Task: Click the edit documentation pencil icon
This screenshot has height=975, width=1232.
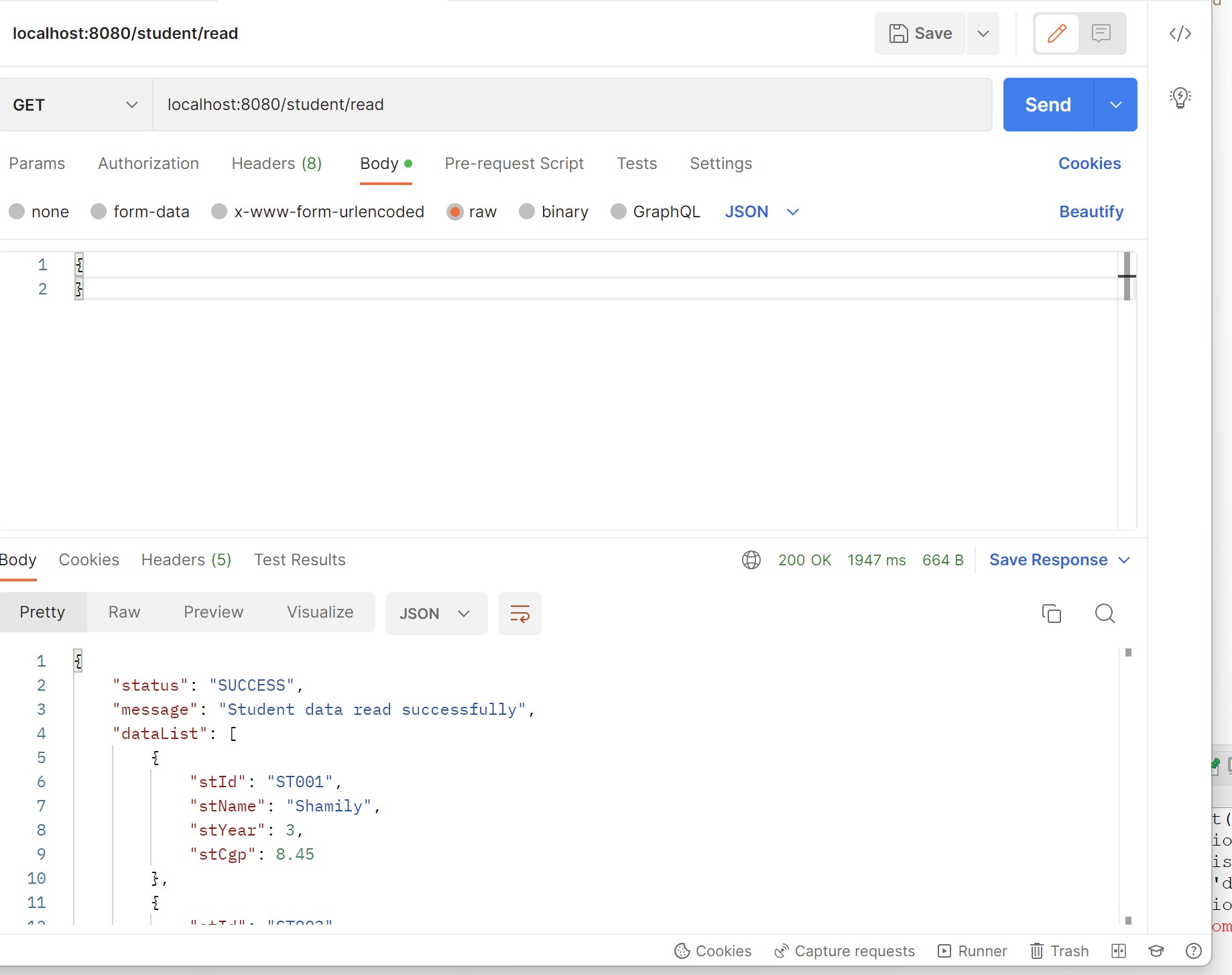Action: click(1056, 33)
